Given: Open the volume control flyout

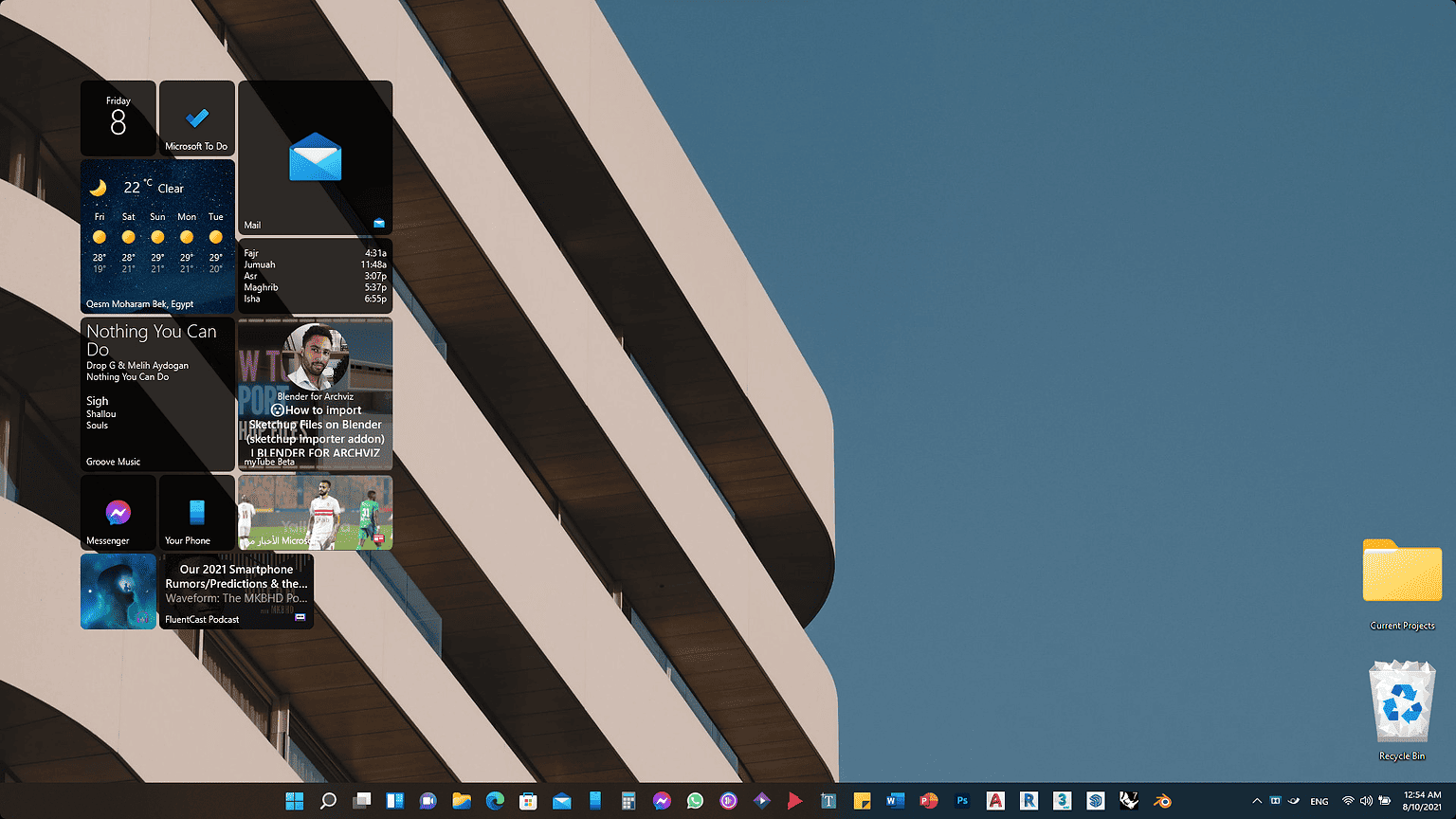Looking at the screenshot, I should (x=1365, y=801).
